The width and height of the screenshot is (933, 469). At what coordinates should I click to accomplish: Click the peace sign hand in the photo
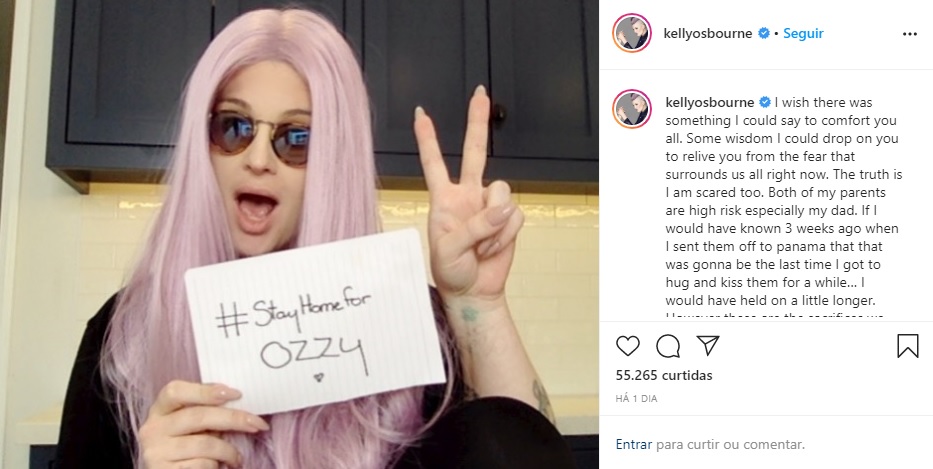467,196
